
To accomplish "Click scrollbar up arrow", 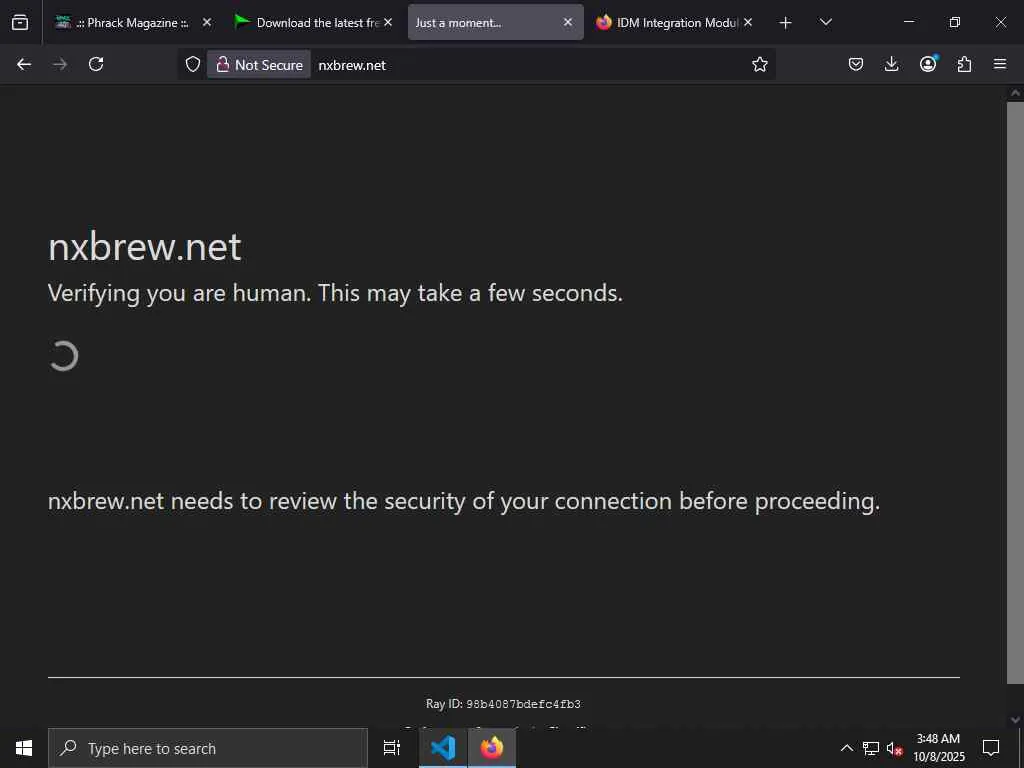I will pos(1015,93).
